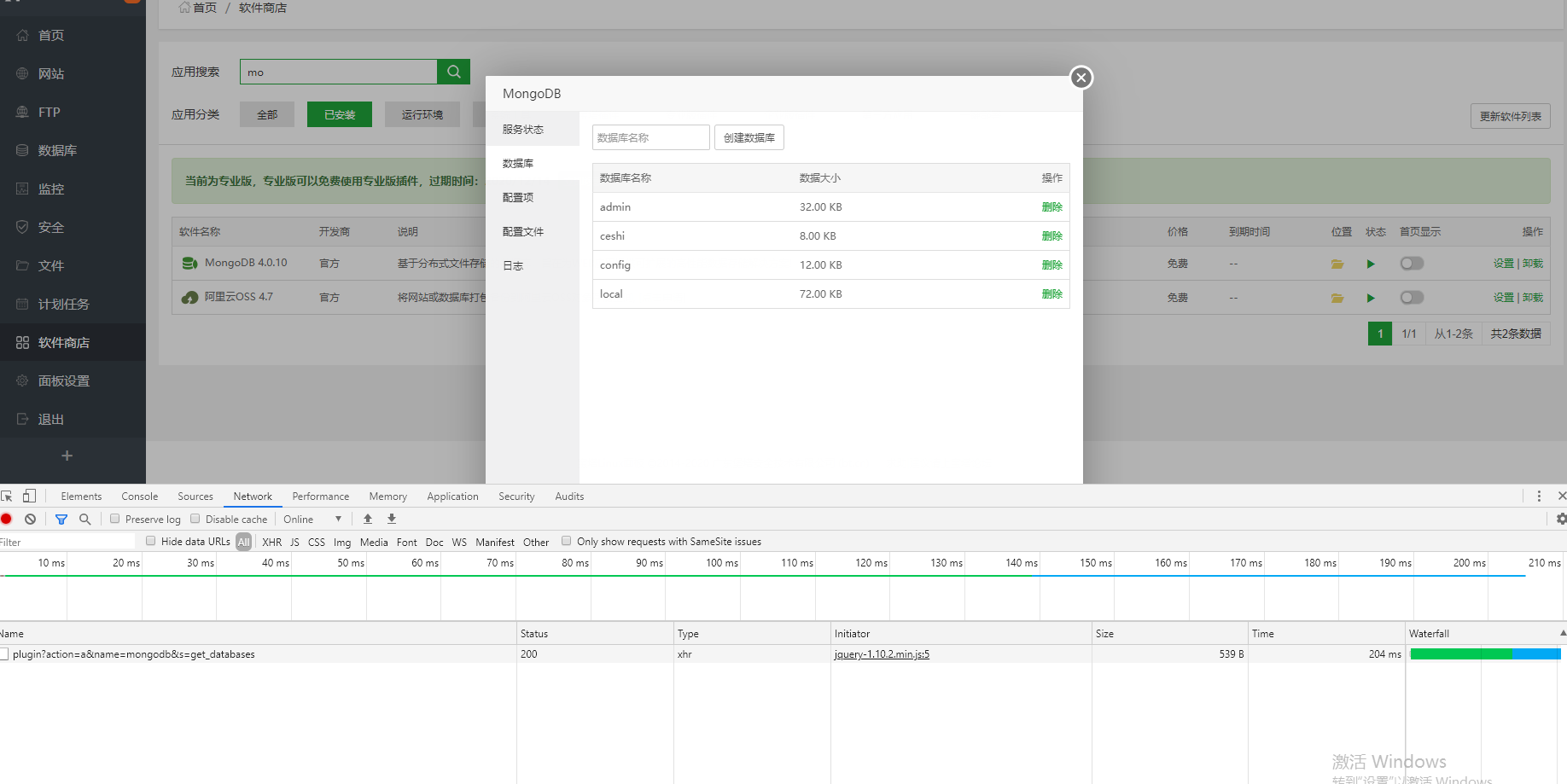Switch to the Console DevTools tab
The width and height of the screenshot is (1567, 784).
(x=140, y=497)
